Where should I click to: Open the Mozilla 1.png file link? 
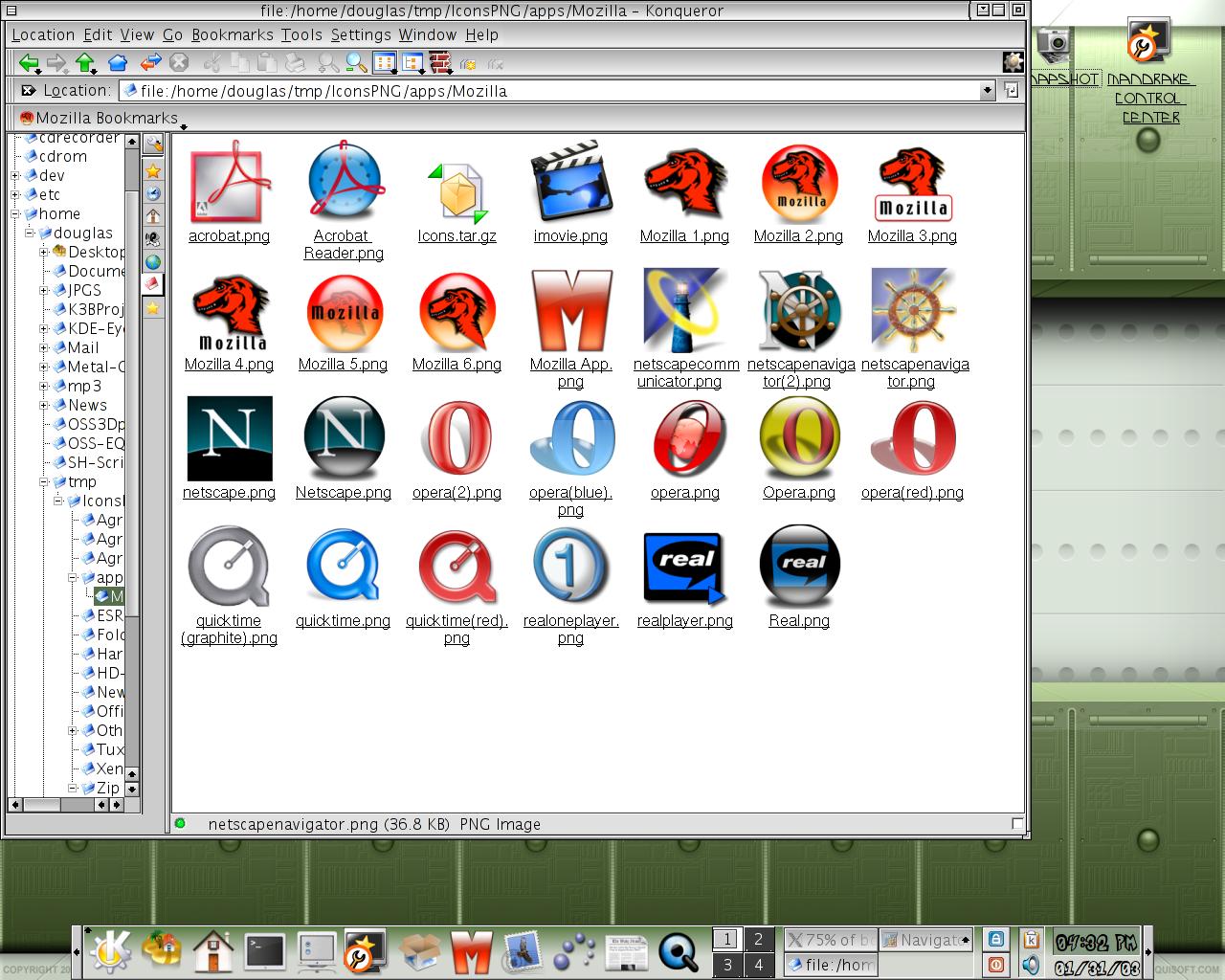point(684,235)
